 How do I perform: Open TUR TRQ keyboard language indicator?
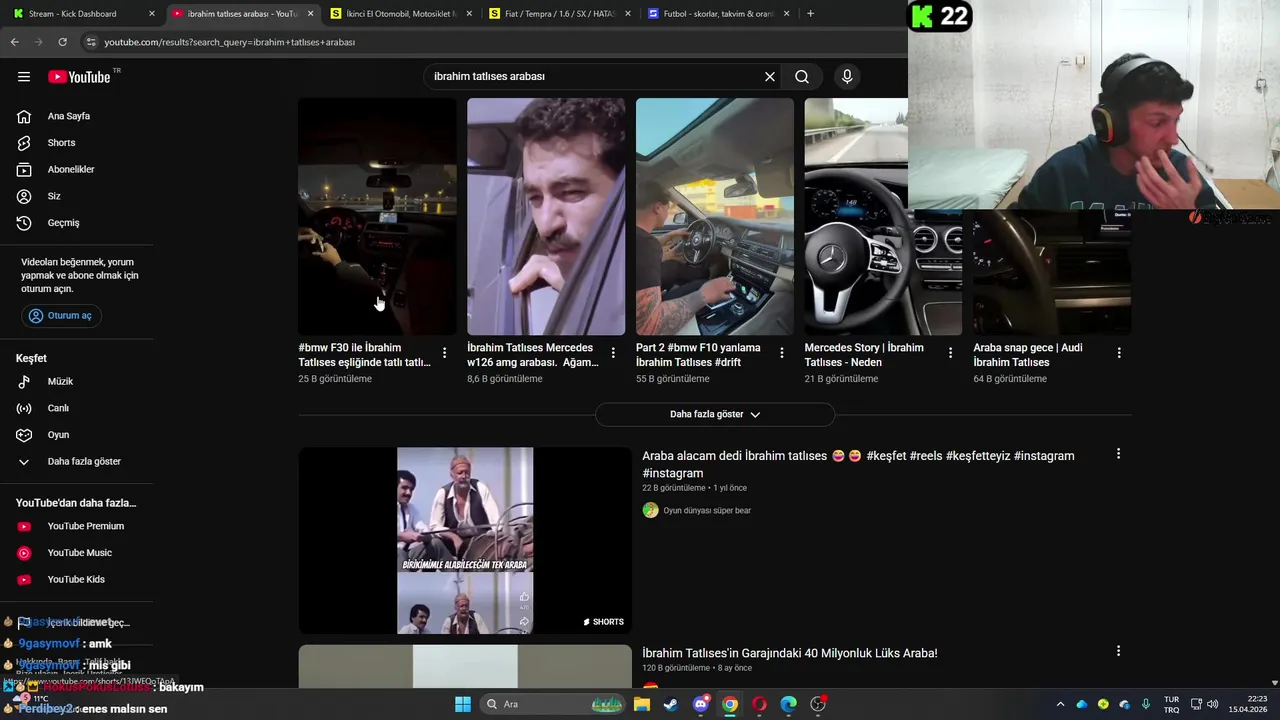[1171, 704]
